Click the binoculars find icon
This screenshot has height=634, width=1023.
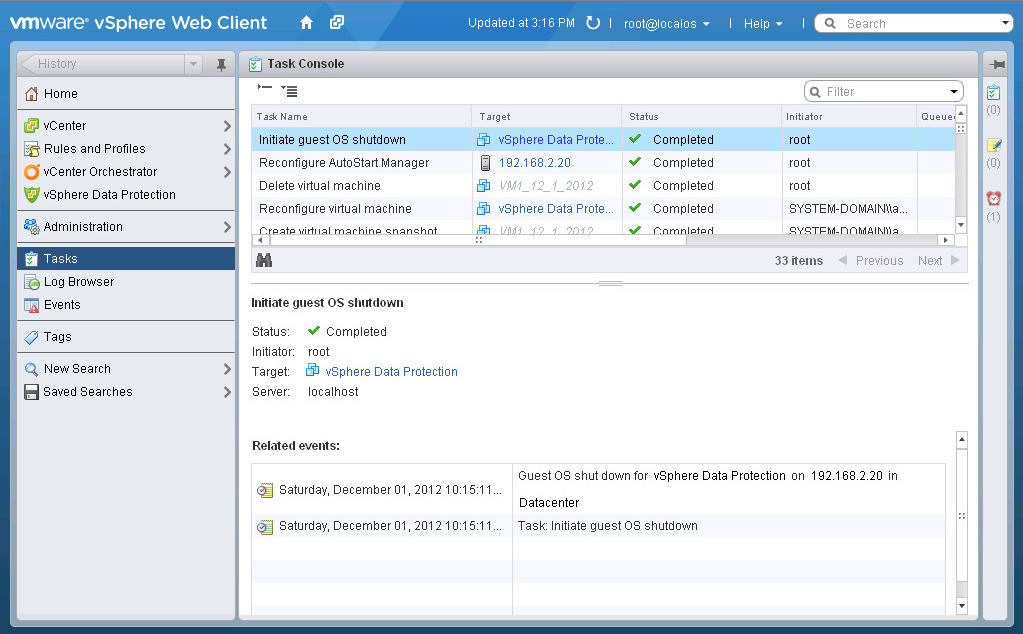264,260
